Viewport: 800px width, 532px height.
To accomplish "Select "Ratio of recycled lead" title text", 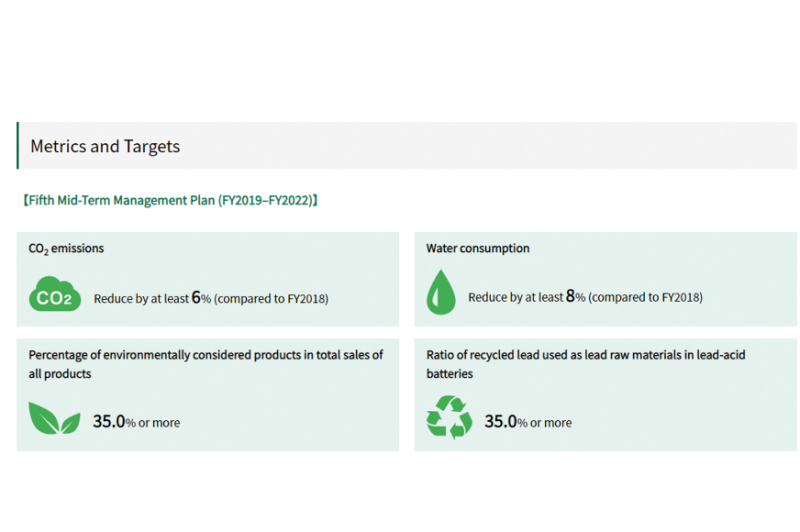I will (x=586, y=355).
